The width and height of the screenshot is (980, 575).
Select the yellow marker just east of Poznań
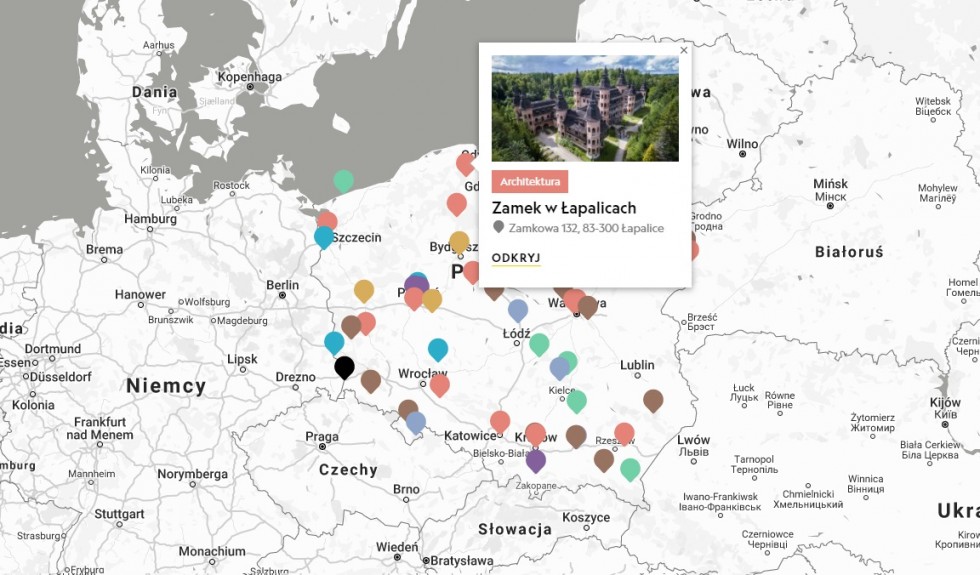tap(432, 300)
